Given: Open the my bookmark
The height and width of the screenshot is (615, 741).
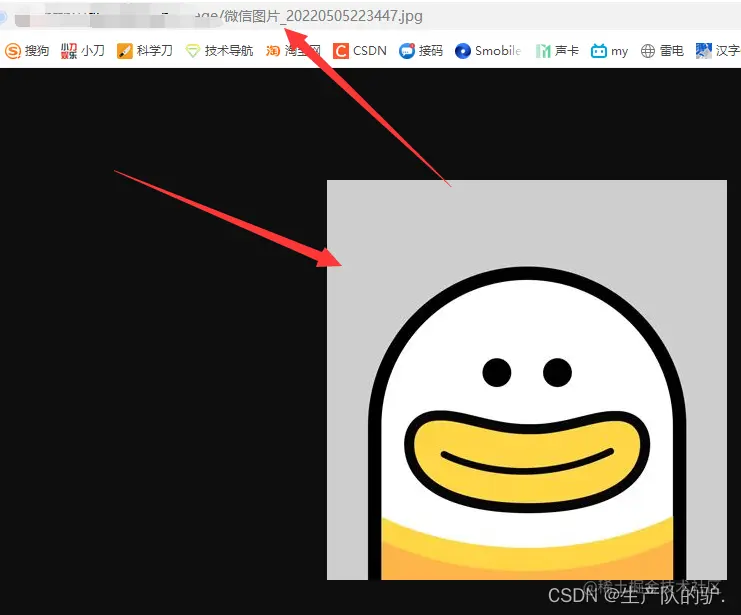Looking at the screenshot, I should (x=609, y=51).
